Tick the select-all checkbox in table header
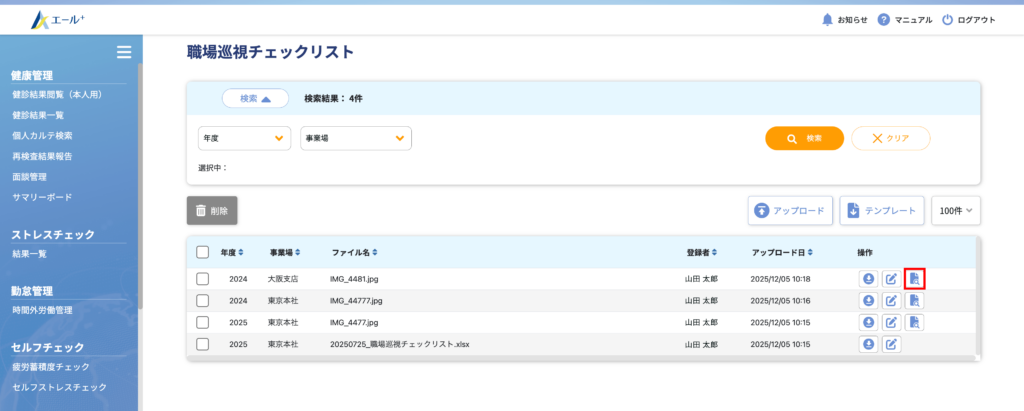The height and width of the screenshot is (411, 1024). 203,252
